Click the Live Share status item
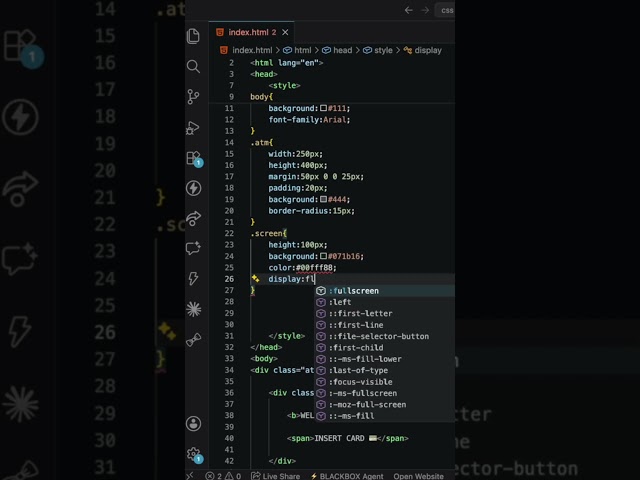 275,476
